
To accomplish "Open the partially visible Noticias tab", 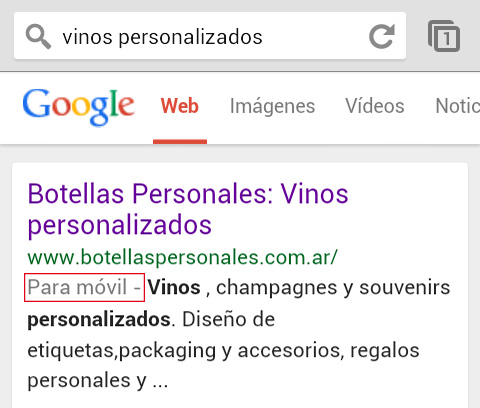I will tap(458, 106).
